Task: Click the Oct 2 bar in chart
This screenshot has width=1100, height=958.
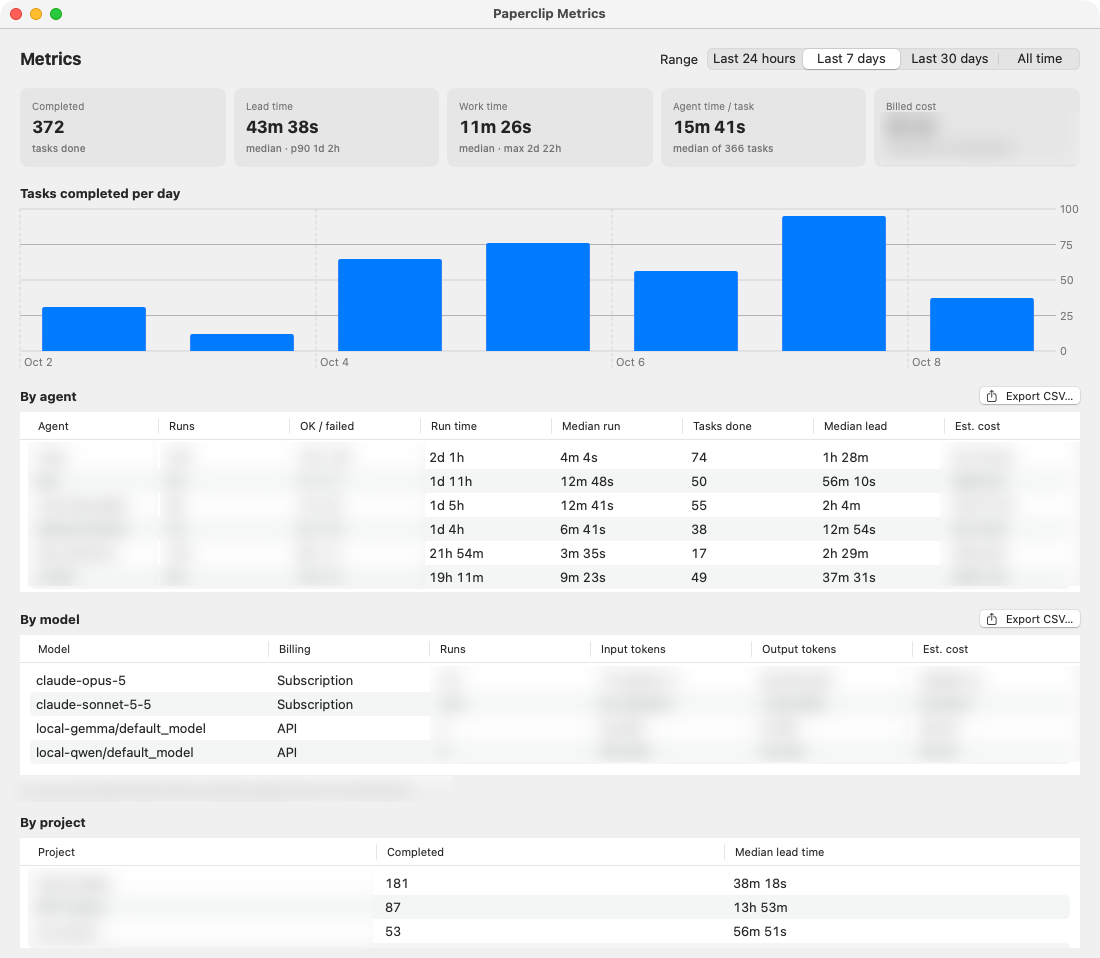Action: pos(94,329)
